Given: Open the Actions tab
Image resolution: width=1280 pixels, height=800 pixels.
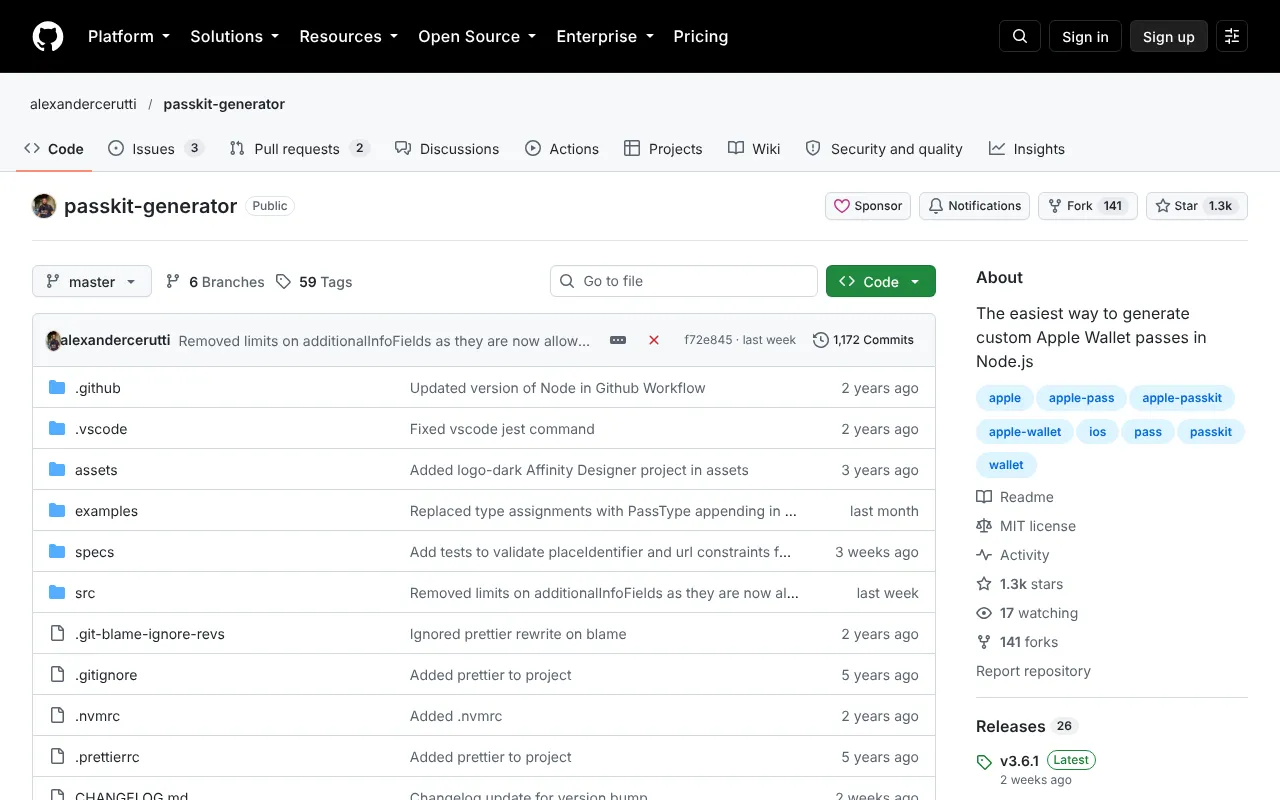Looking at the screenshot, I should (562, 149).
